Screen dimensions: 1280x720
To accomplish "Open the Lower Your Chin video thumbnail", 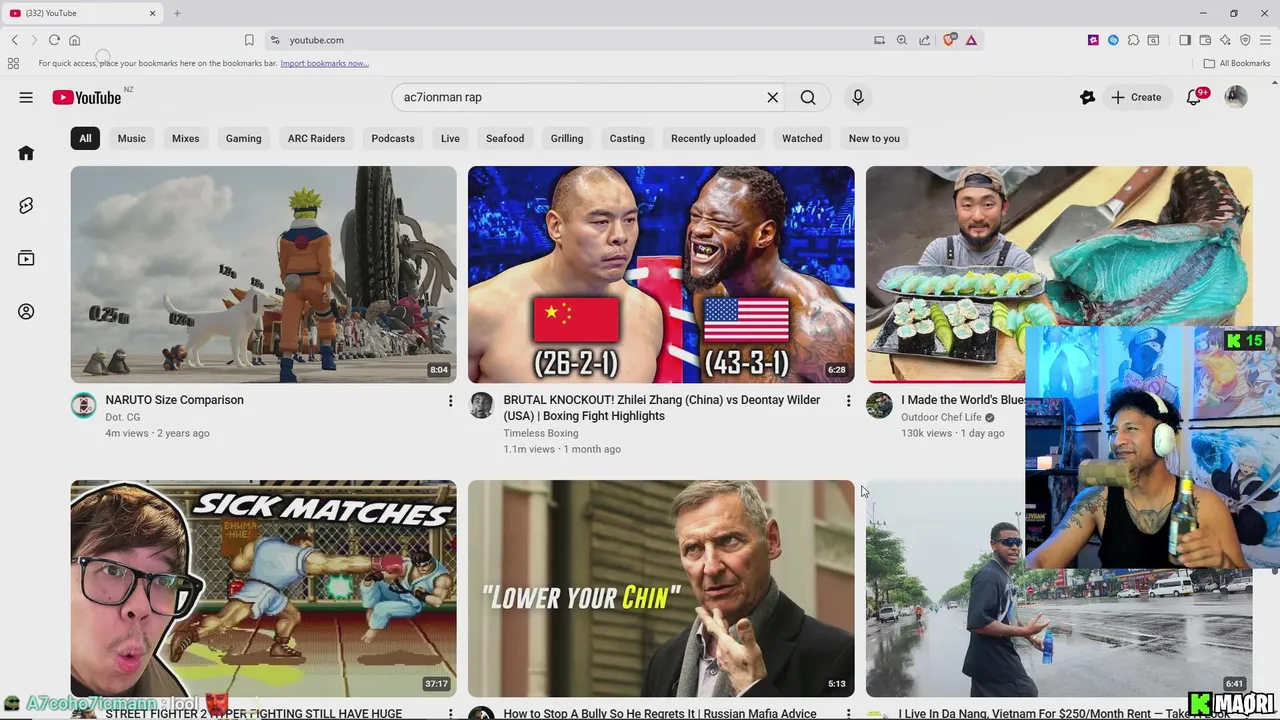I will 661,588.
